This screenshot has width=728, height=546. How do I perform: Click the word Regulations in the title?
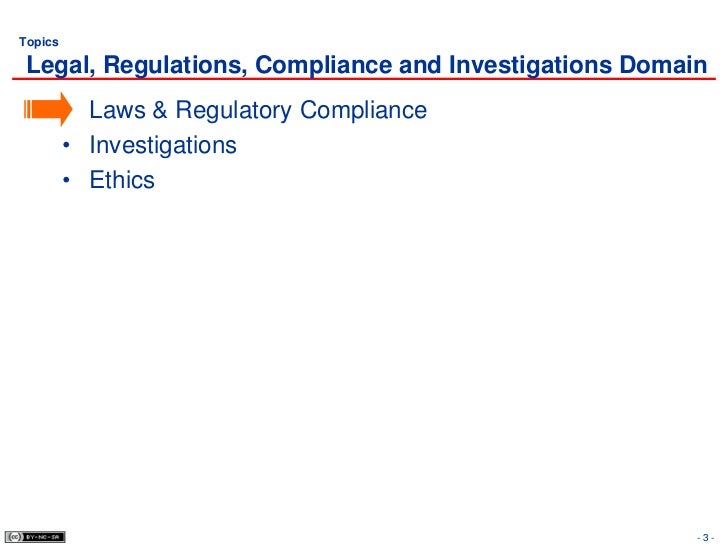point(175,65)
